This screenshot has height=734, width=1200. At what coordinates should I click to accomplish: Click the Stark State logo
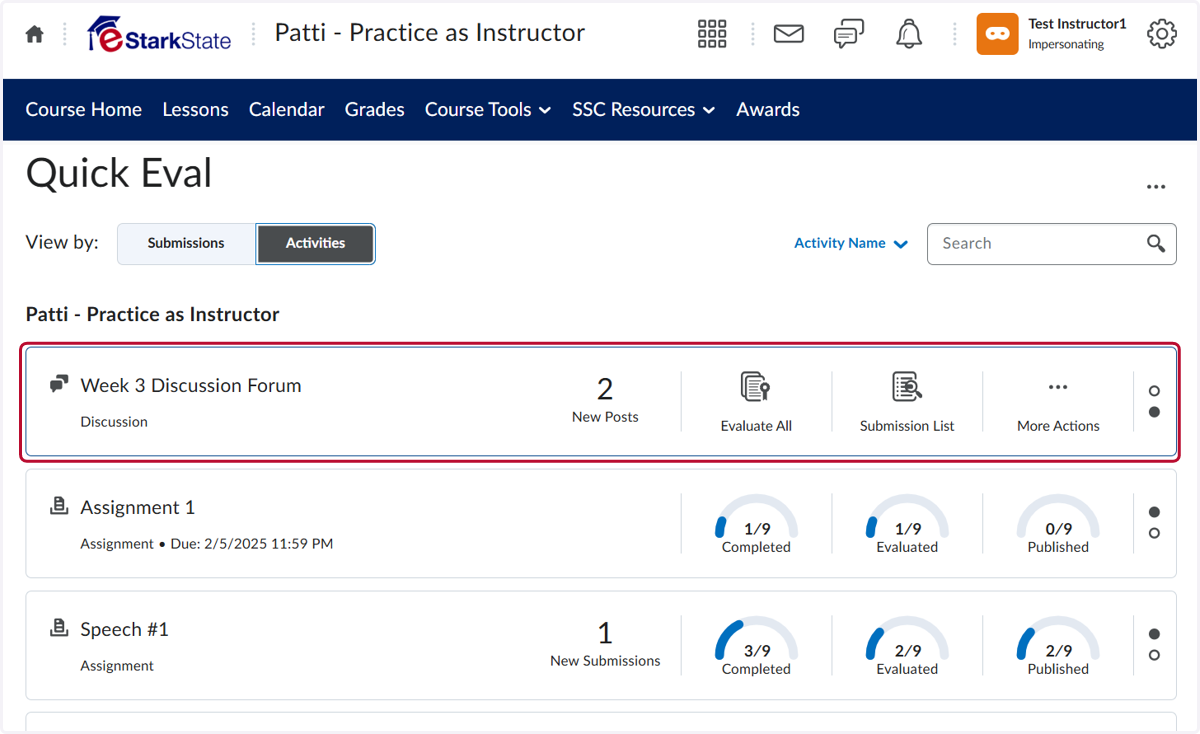[159, 34]
